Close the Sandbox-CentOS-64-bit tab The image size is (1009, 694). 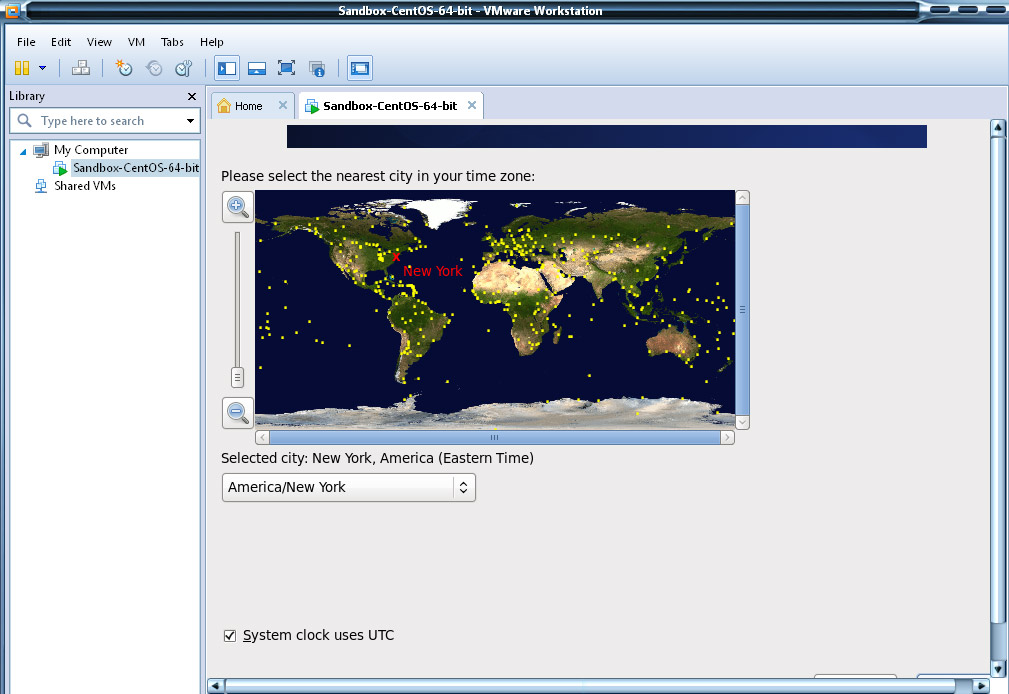coord(472,105)
